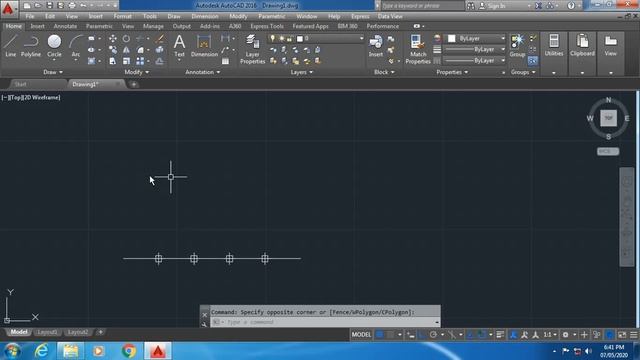Toggle dynamic input in status bar
This screenshot has width=640, height=360.
tap(411, 335)
